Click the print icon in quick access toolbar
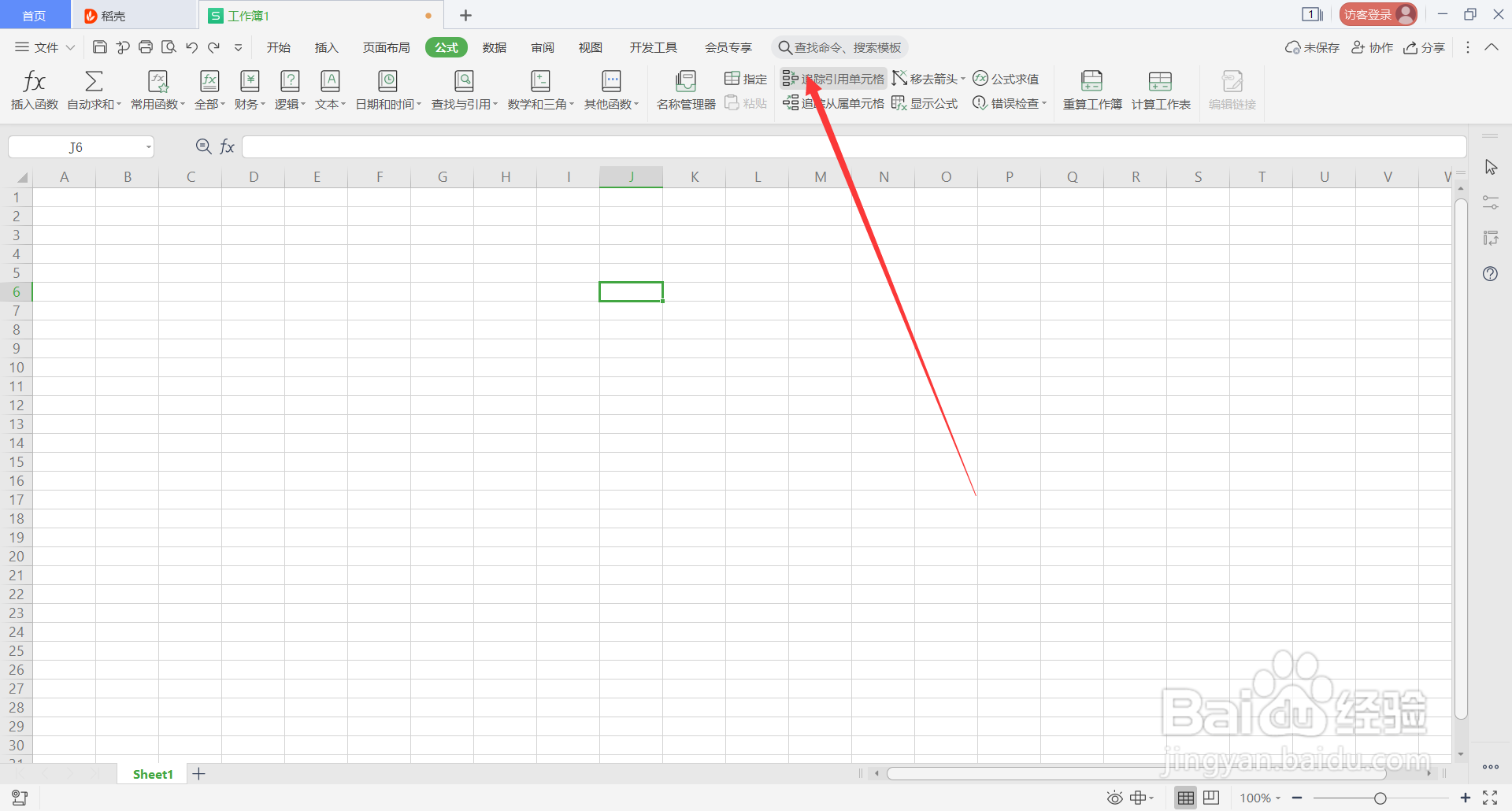1512x811 pixels. tap(146, 47)
